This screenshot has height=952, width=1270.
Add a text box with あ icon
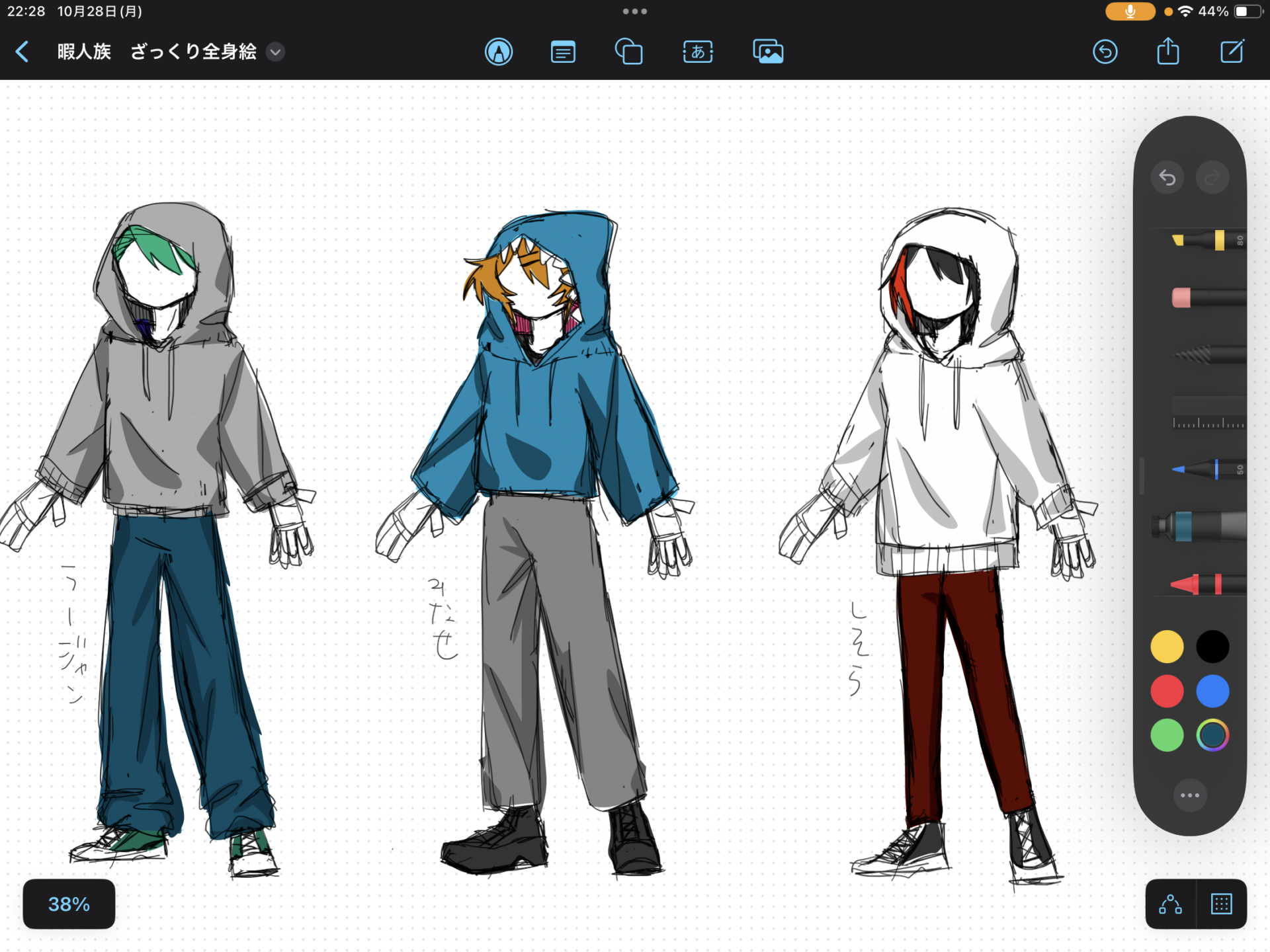coord(698,52)
